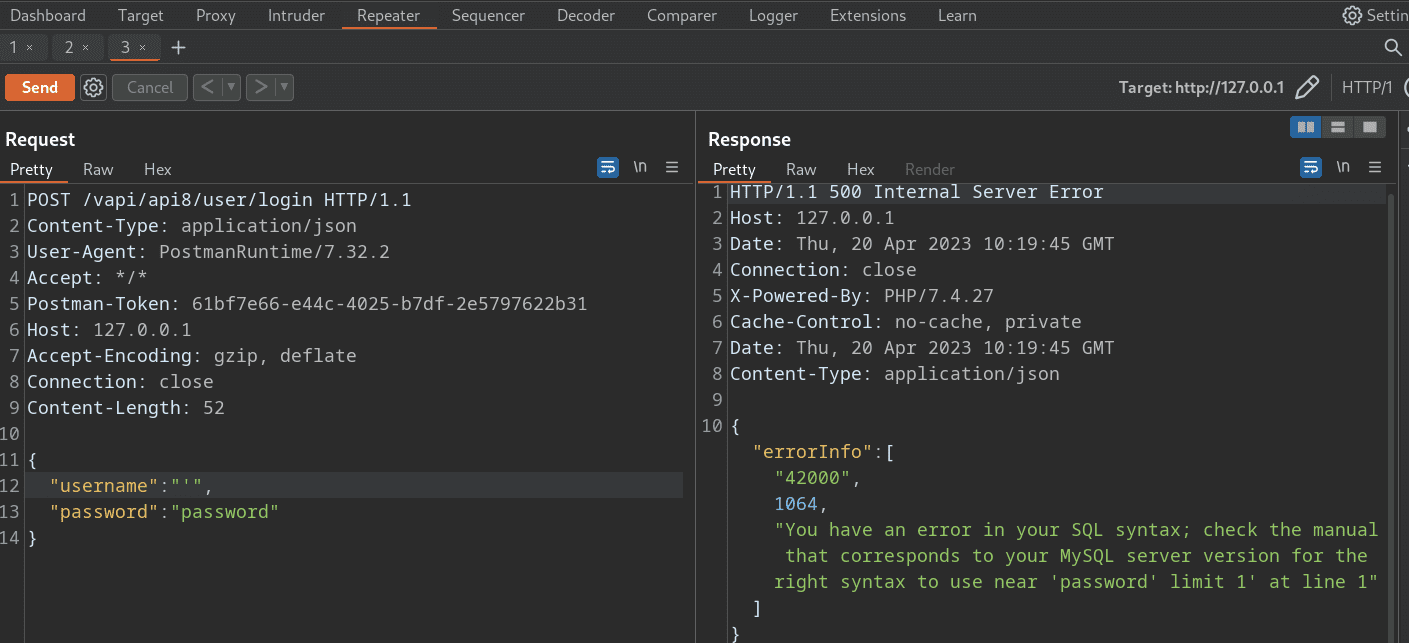Send the request

(40, 87)
